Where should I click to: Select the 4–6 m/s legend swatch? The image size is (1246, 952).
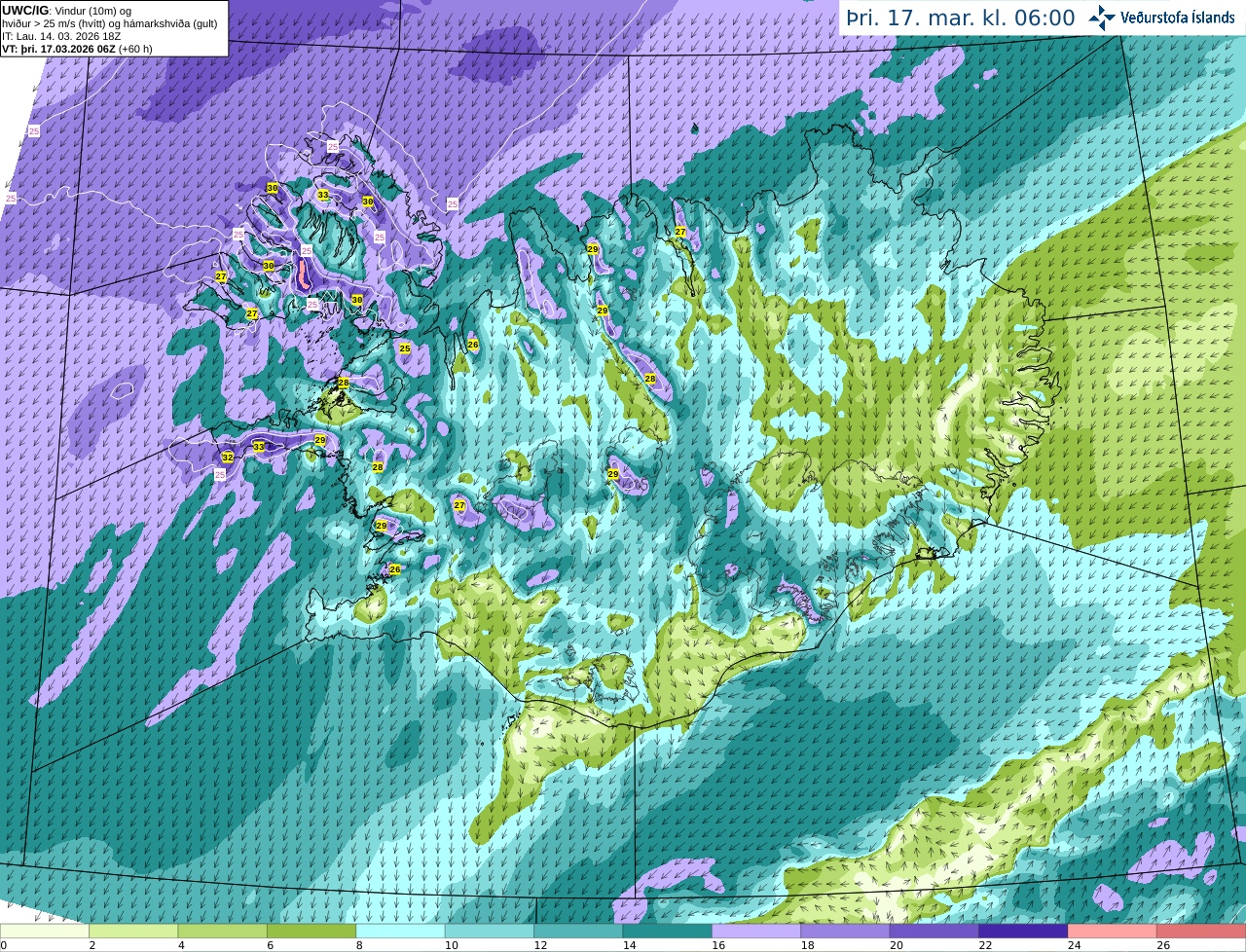[x=222, y=931]
